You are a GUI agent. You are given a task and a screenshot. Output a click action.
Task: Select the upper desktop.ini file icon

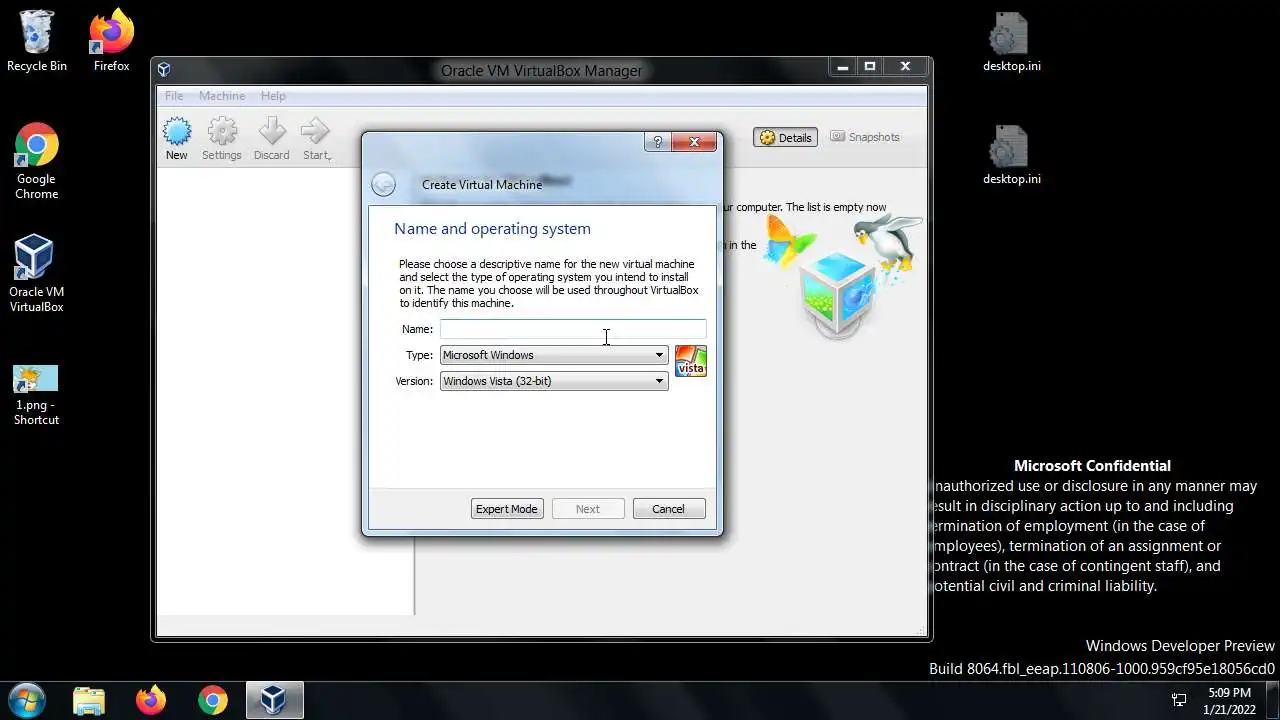tap(1011, 42)
